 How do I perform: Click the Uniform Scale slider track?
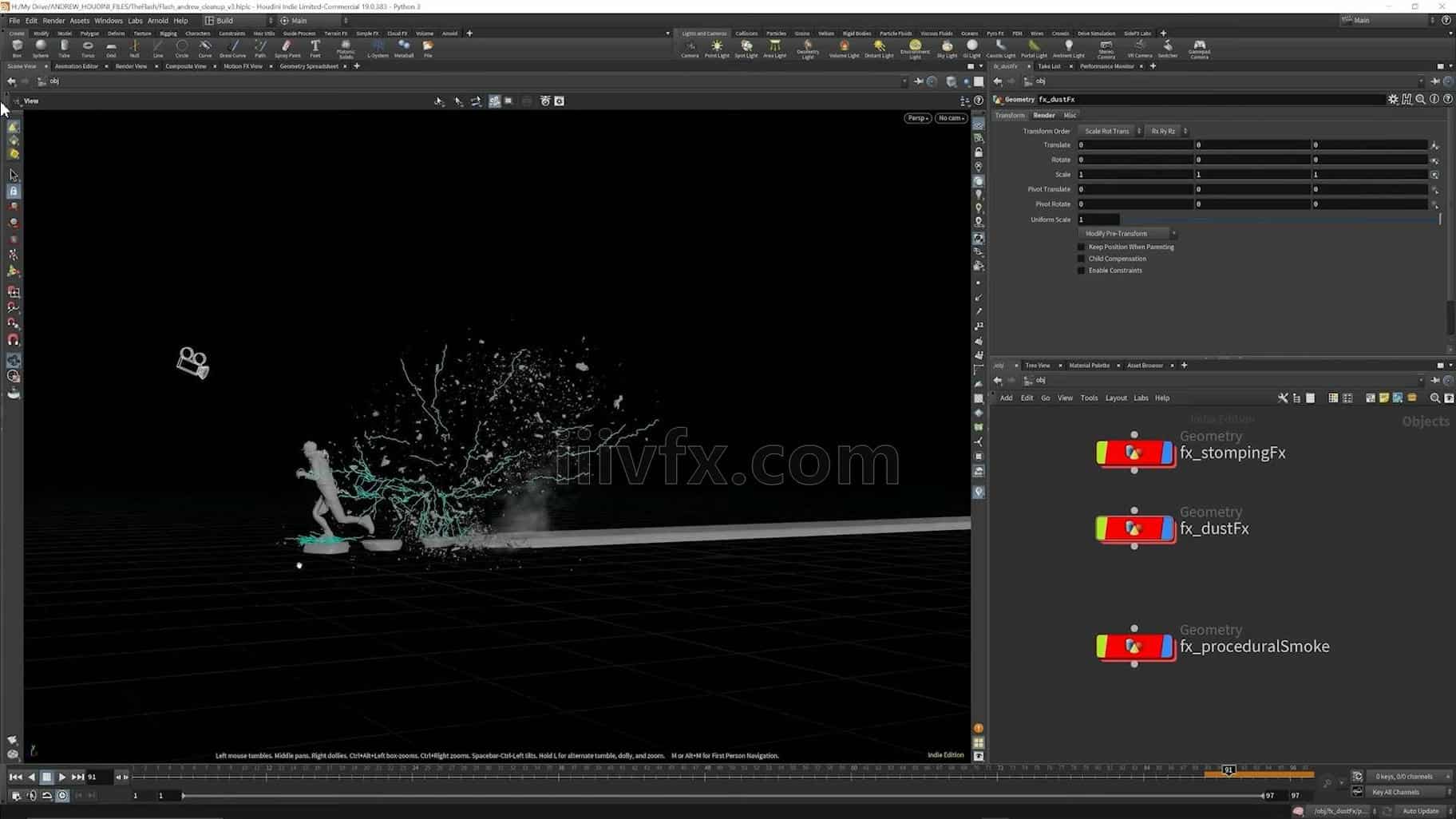(x=1280, y=220)
